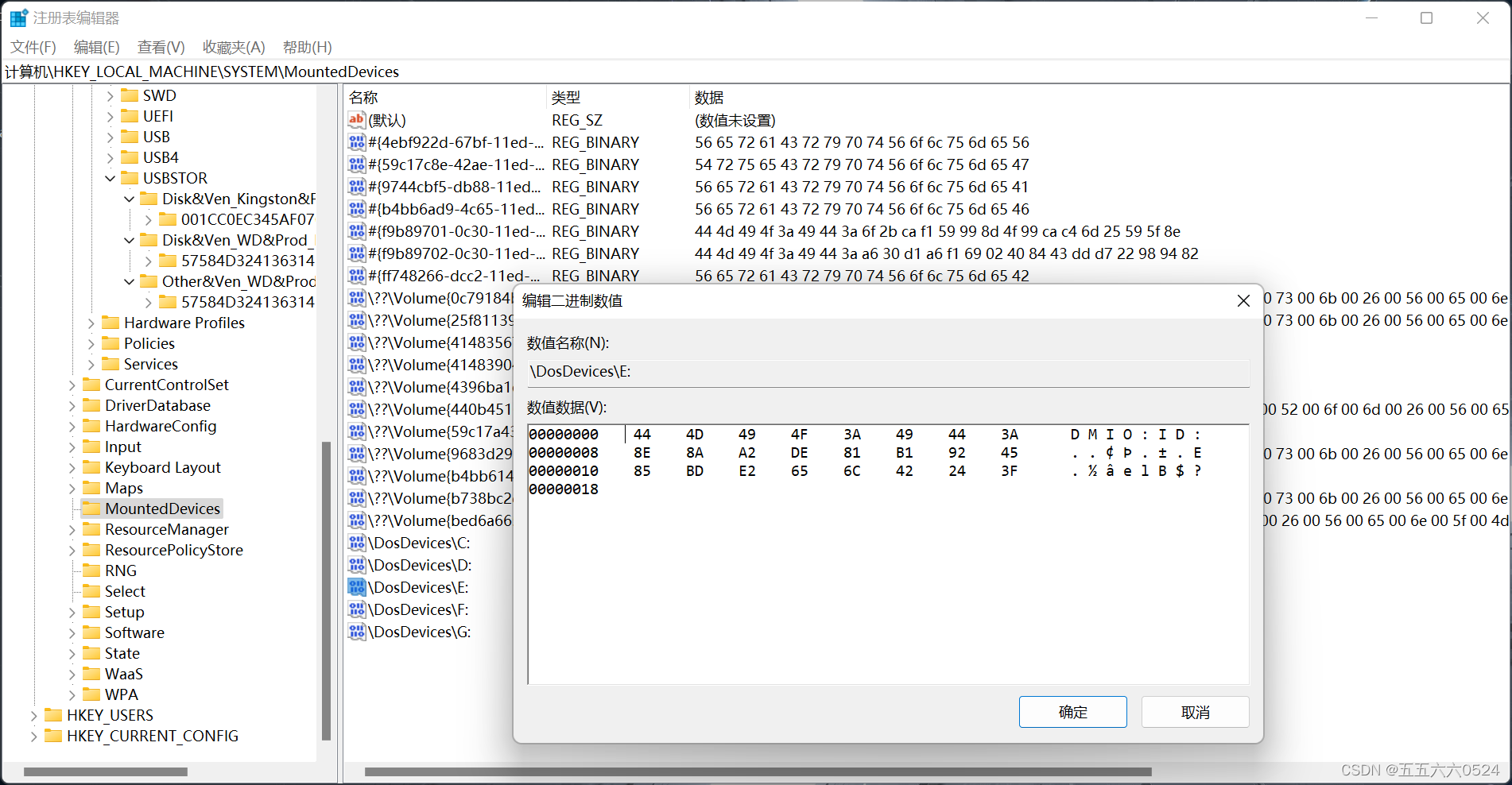The width and height of the screenshot is (1512, 785).
Task: Click the HKEY_USERS folder icon
Action: 54,715
